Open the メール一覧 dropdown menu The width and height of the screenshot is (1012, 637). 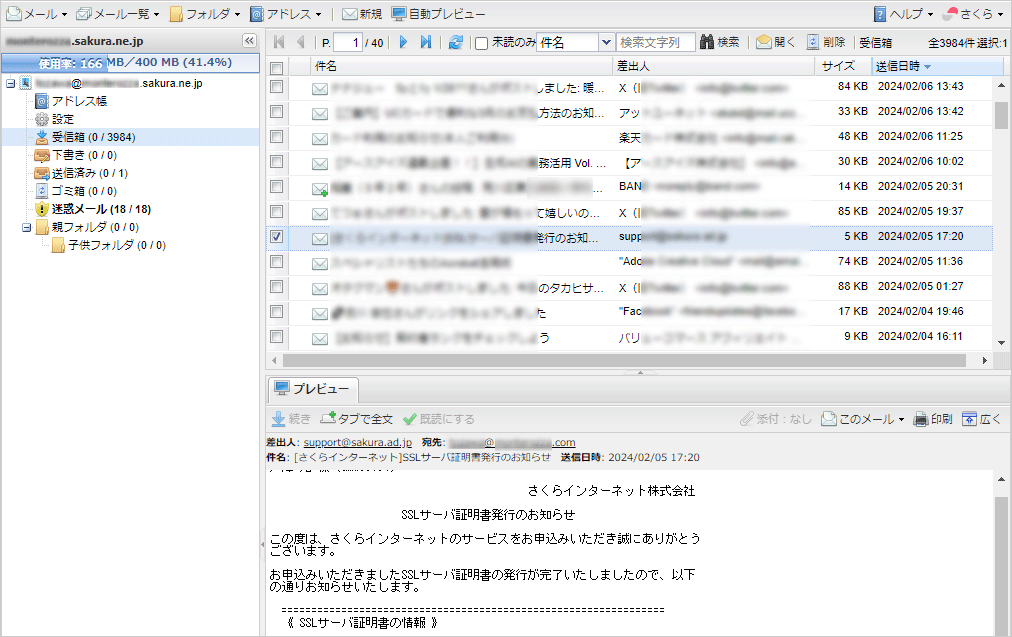coord(118,14)
